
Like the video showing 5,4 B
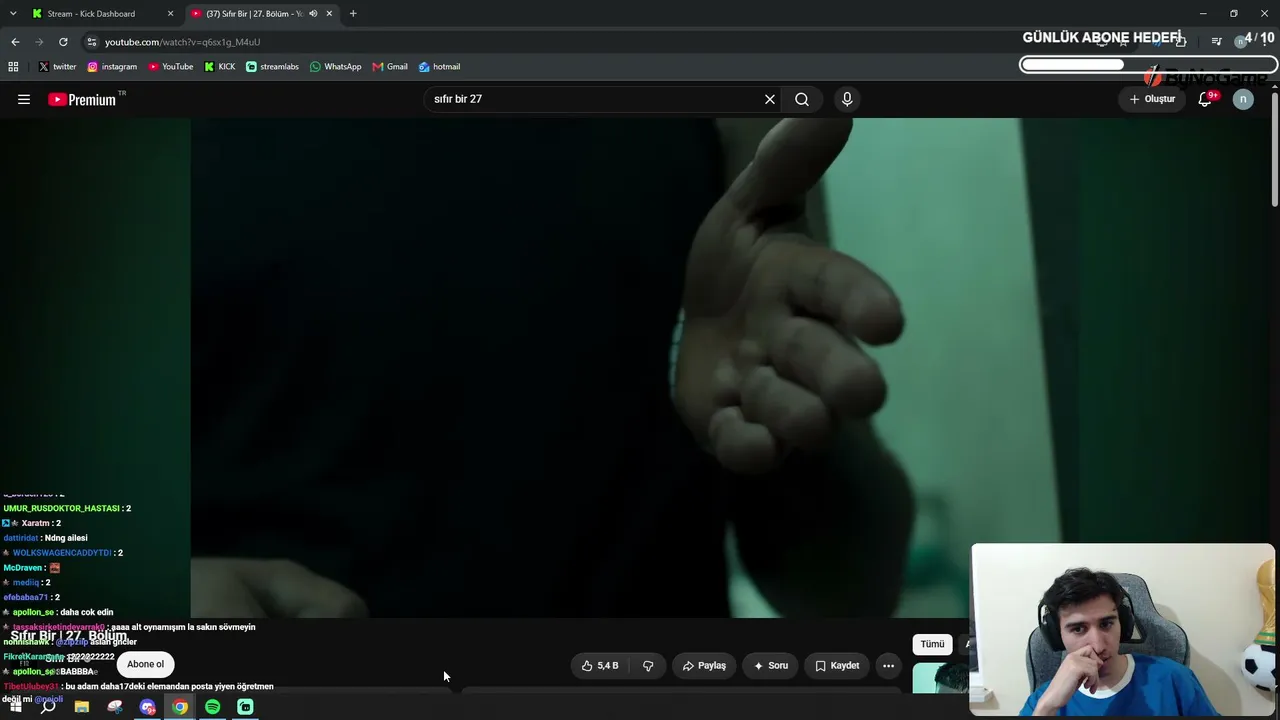(x=600, y=665)
